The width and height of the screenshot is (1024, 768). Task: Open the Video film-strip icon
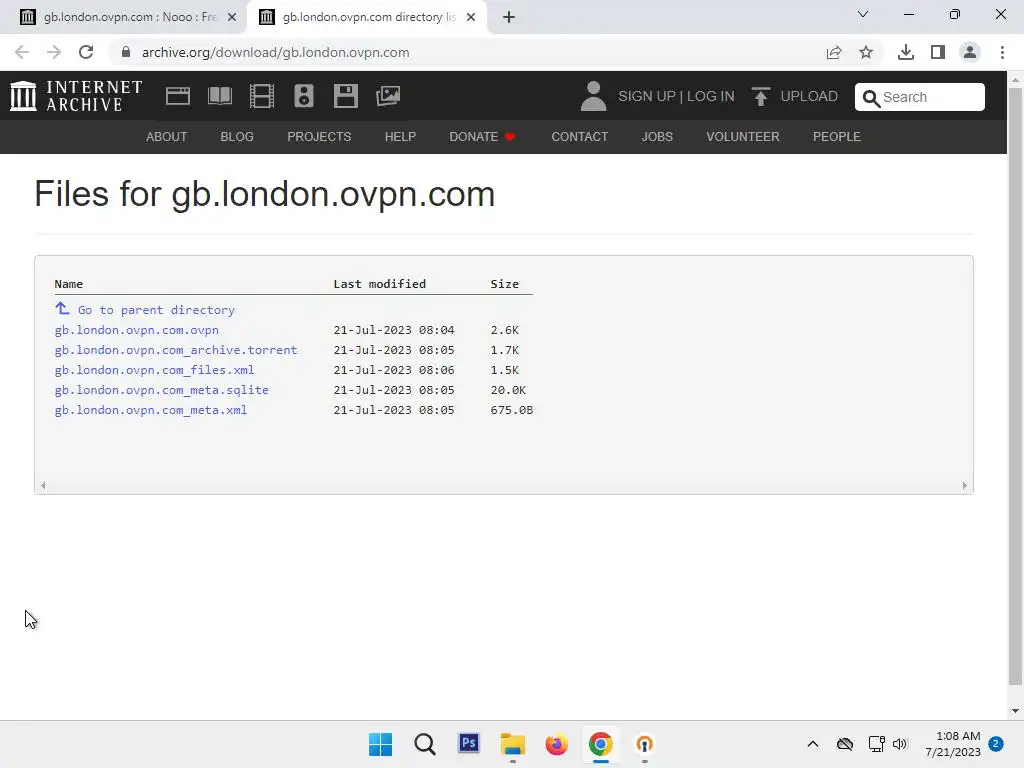point(262,96)
